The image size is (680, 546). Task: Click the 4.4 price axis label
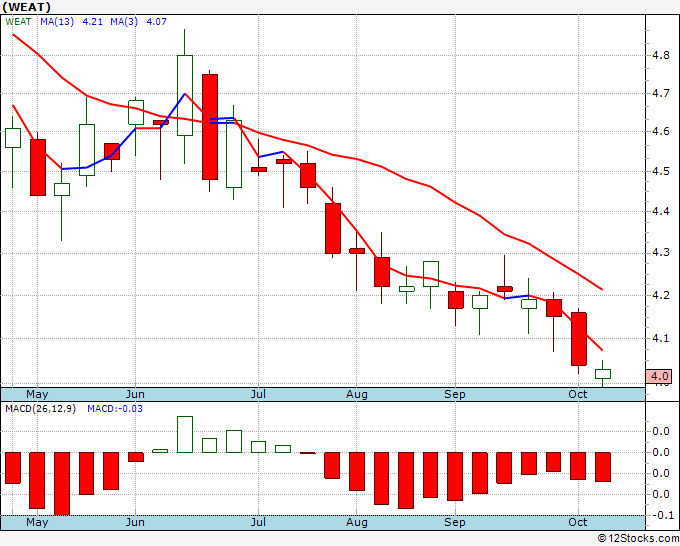(660, 211)
